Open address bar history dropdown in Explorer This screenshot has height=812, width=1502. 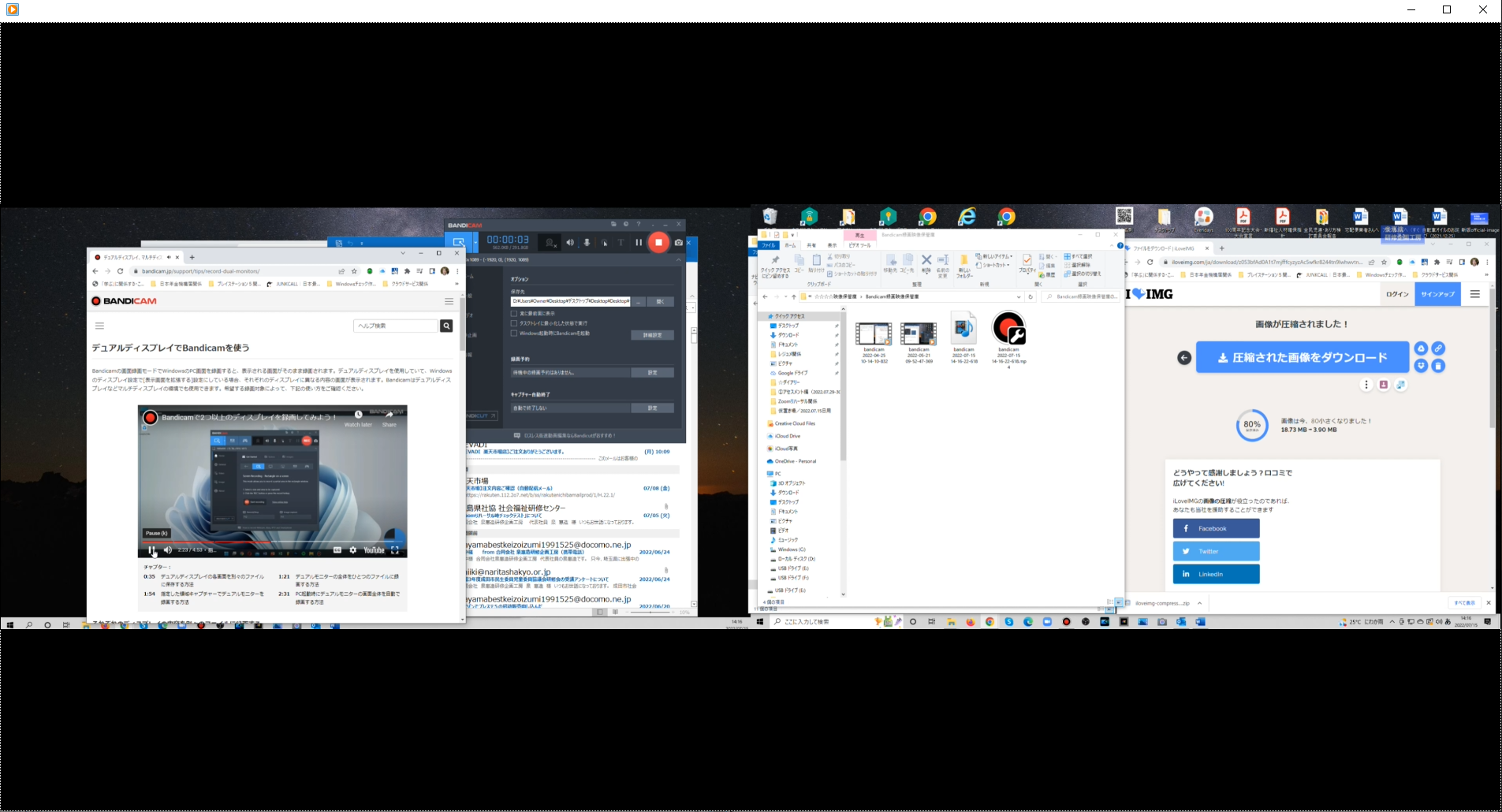(1019, 297)
